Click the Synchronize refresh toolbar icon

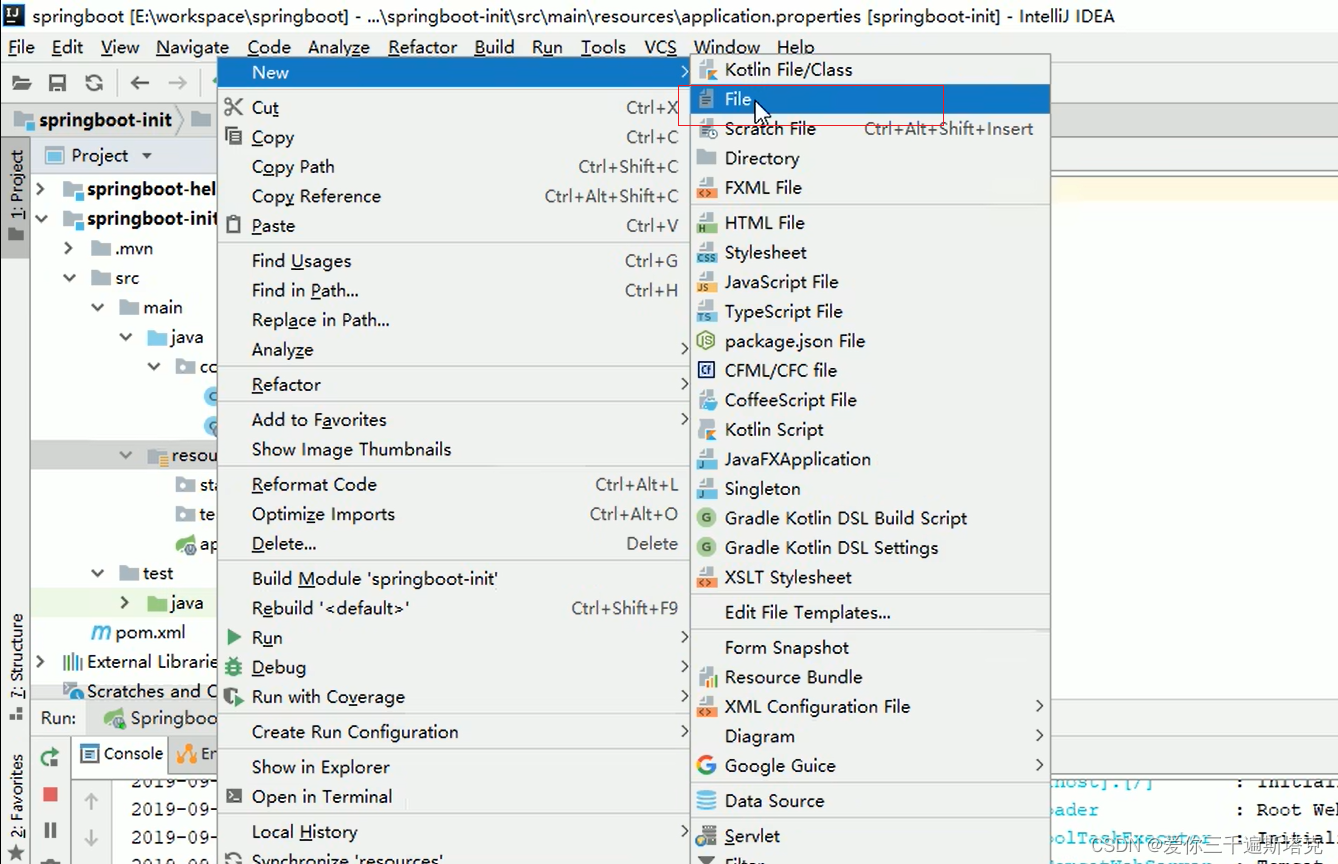(x=94, y=83)
